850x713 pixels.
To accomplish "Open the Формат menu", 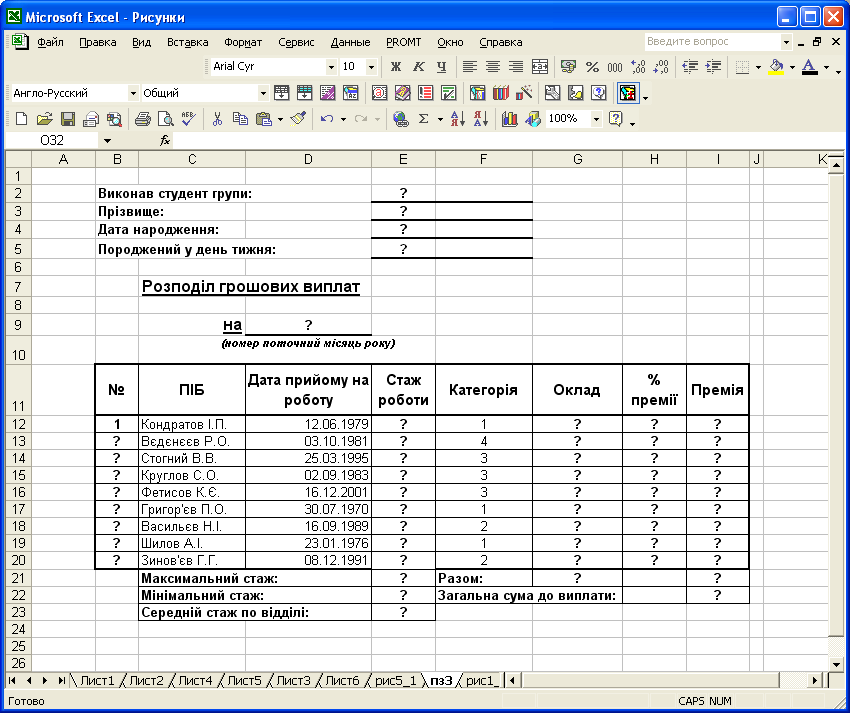I will [x=243, y=42].
